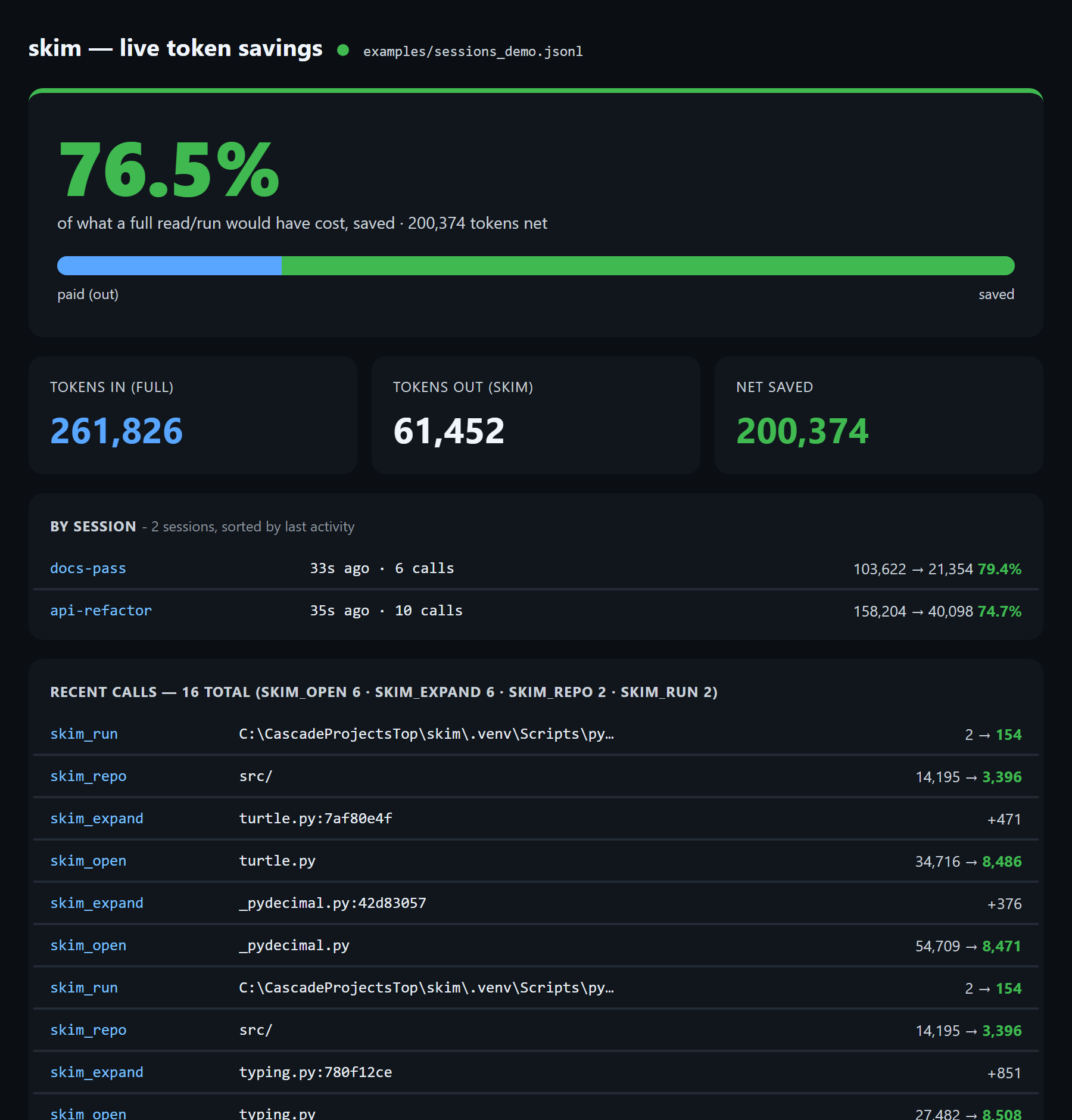This screenshot has width=1072, height=1120.
Task: Click the +376 token value
Action: pos(1004,904)
